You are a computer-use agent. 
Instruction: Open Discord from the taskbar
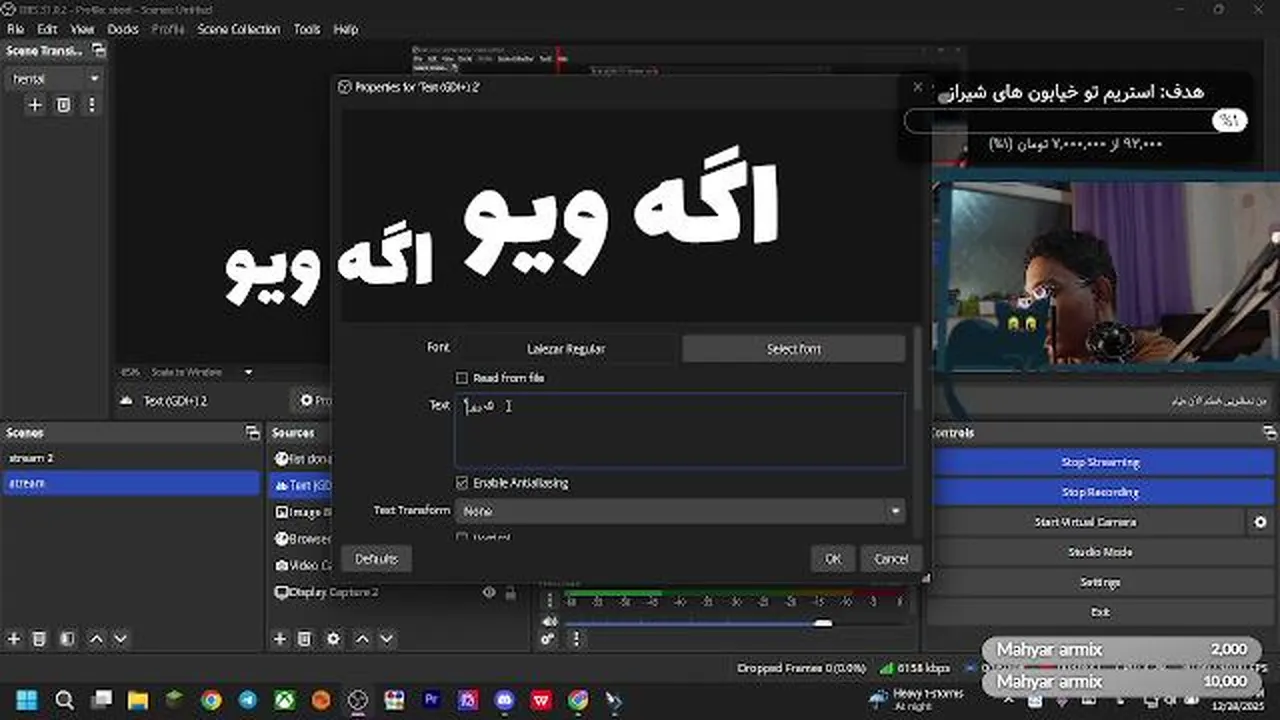click(x=506, y=699)
